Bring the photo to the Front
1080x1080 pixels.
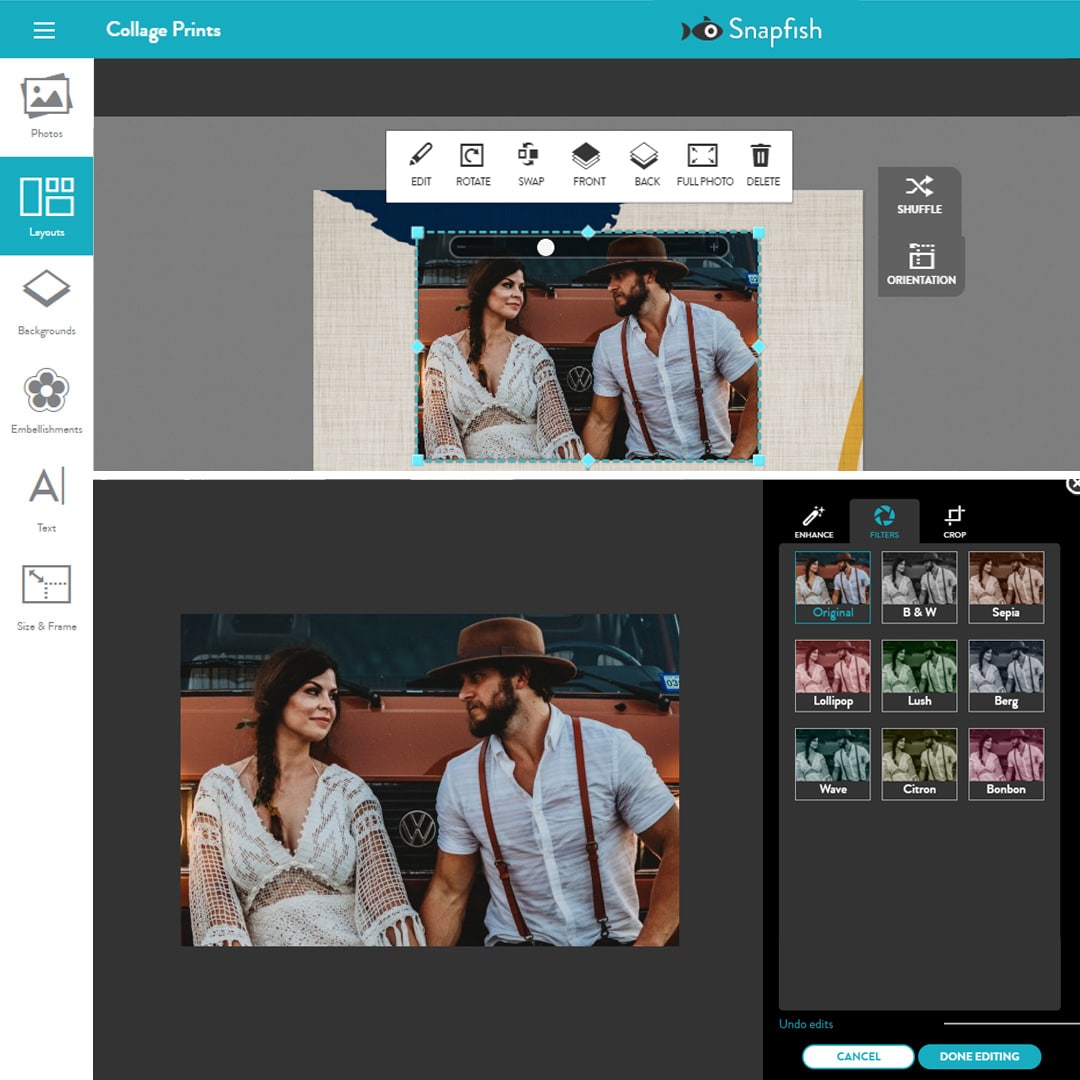click(x=589, y=165)
